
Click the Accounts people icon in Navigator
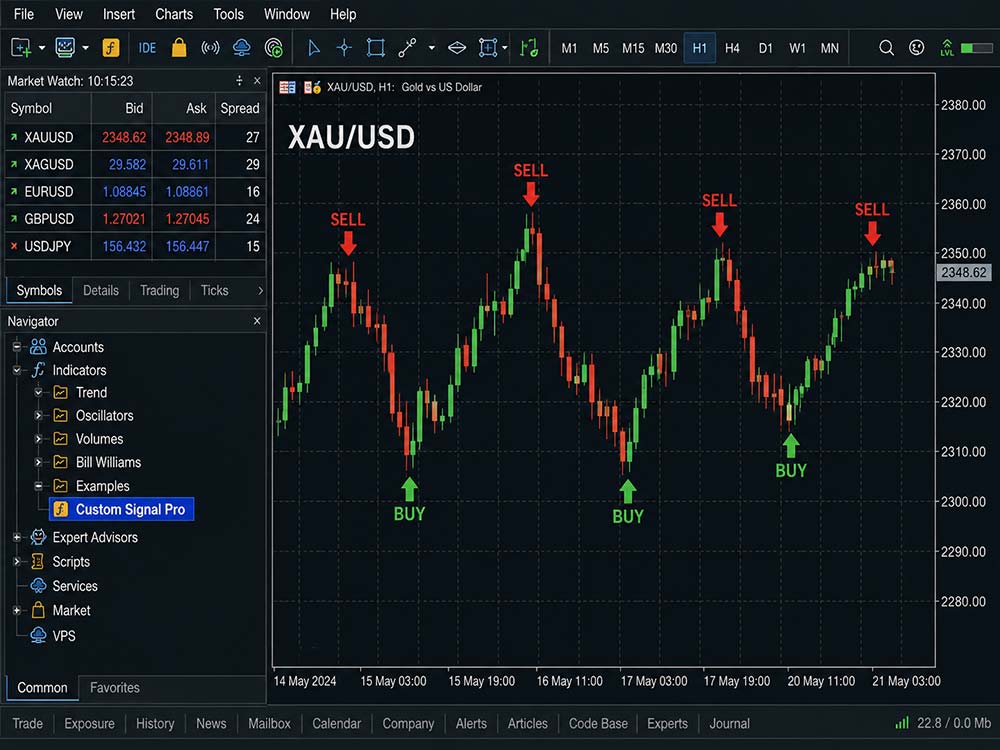pos(38,346)
